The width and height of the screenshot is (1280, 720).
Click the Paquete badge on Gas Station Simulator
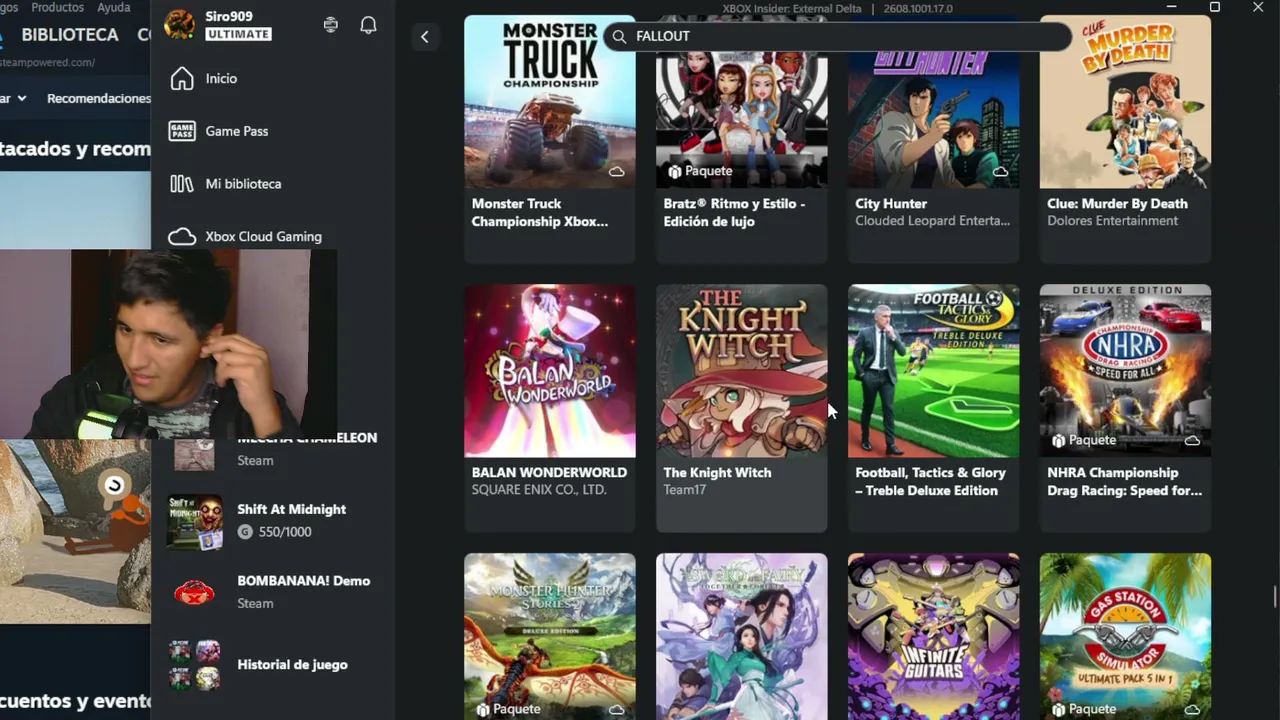point(1083,709)
